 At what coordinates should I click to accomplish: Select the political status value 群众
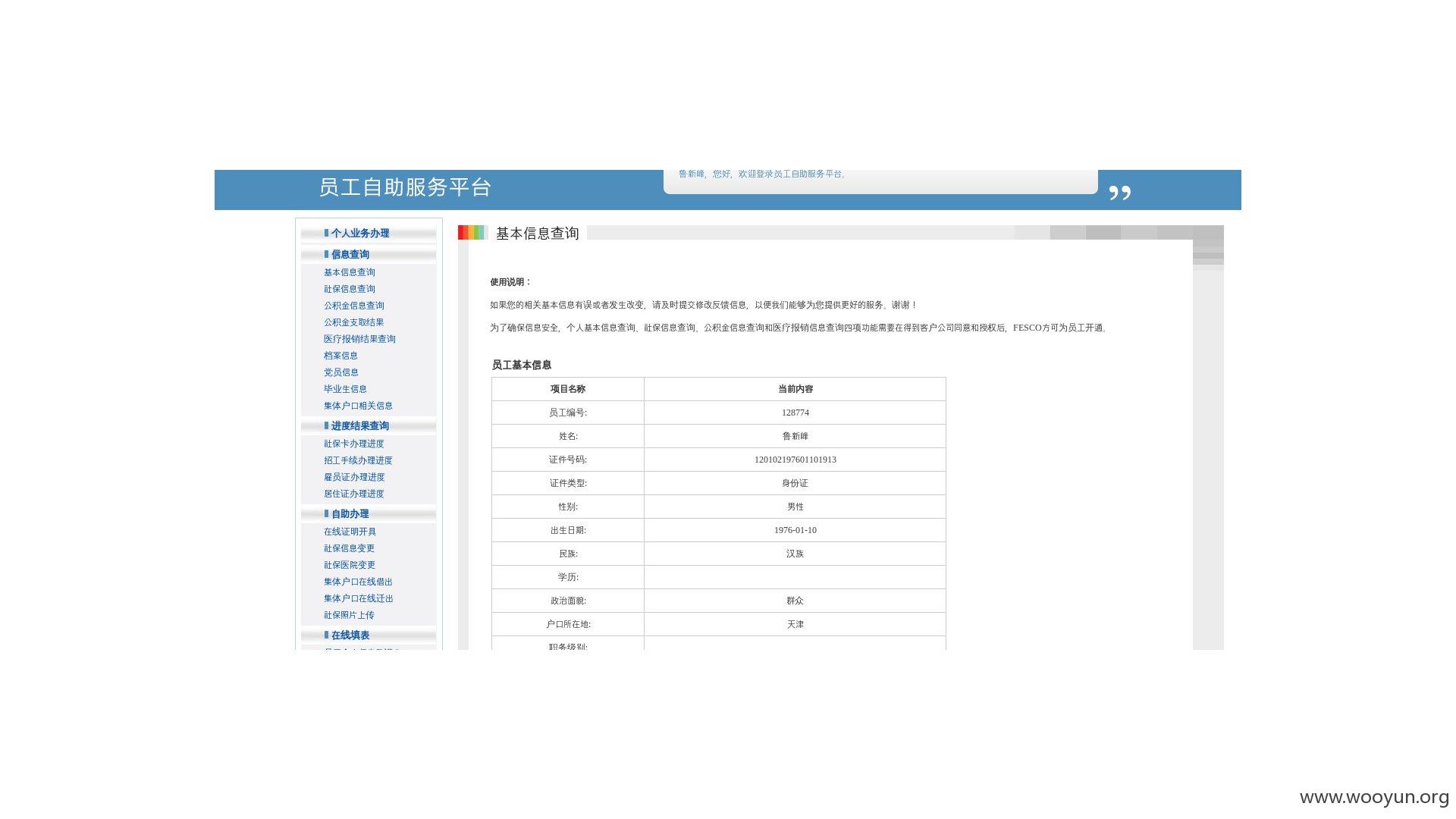pyautogui.click(x=795, y=601)
